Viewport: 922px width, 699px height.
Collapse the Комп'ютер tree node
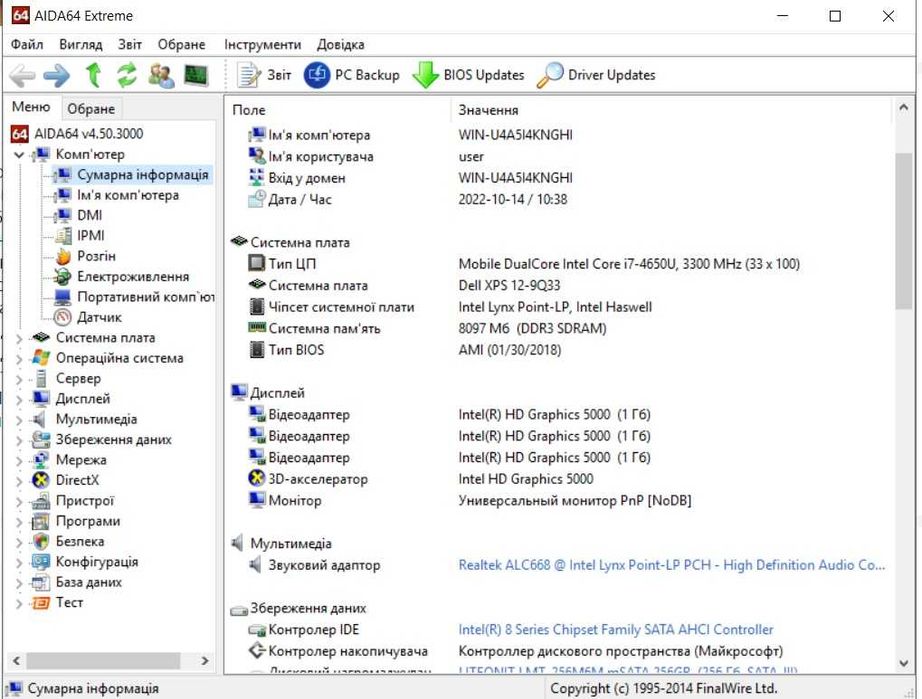tap(19, 155)
